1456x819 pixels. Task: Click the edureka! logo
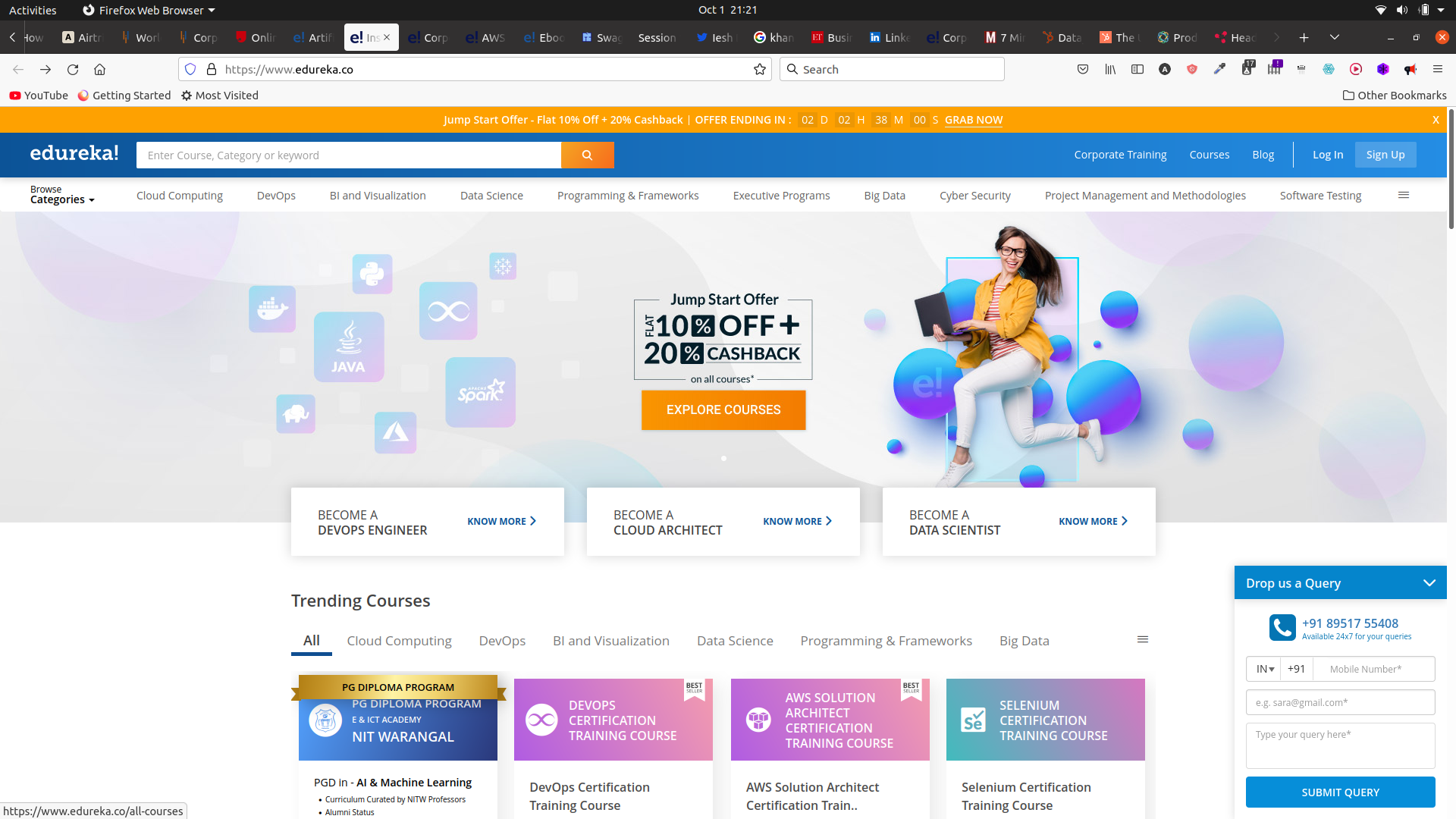coord(74,152)
